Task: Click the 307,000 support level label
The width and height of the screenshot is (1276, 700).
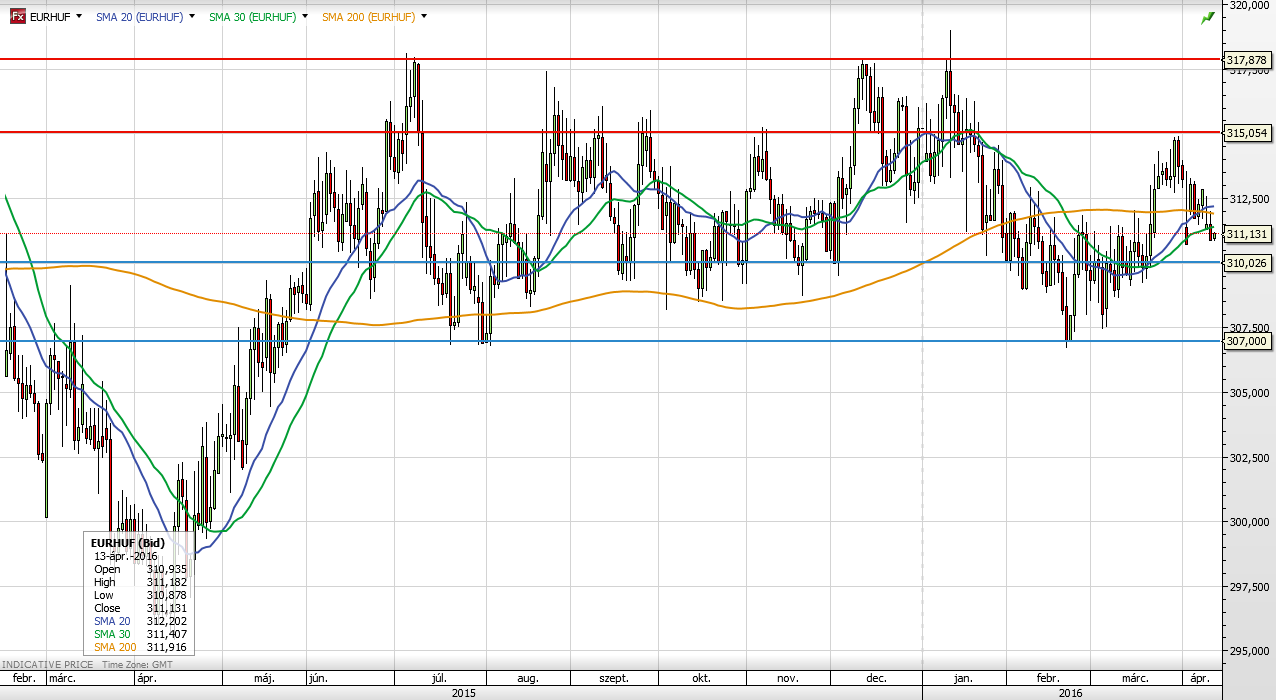Action: click(x=1247, y=341)
